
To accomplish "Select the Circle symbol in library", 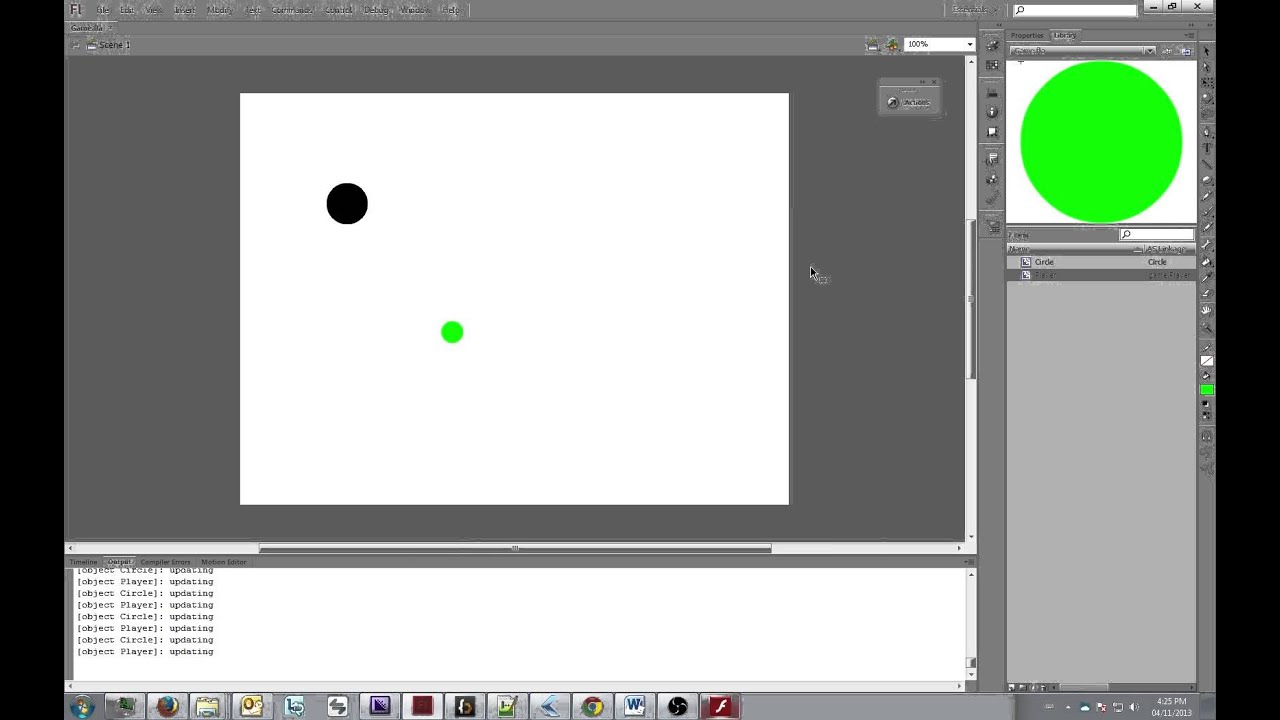I will [x=1101, y=262].
